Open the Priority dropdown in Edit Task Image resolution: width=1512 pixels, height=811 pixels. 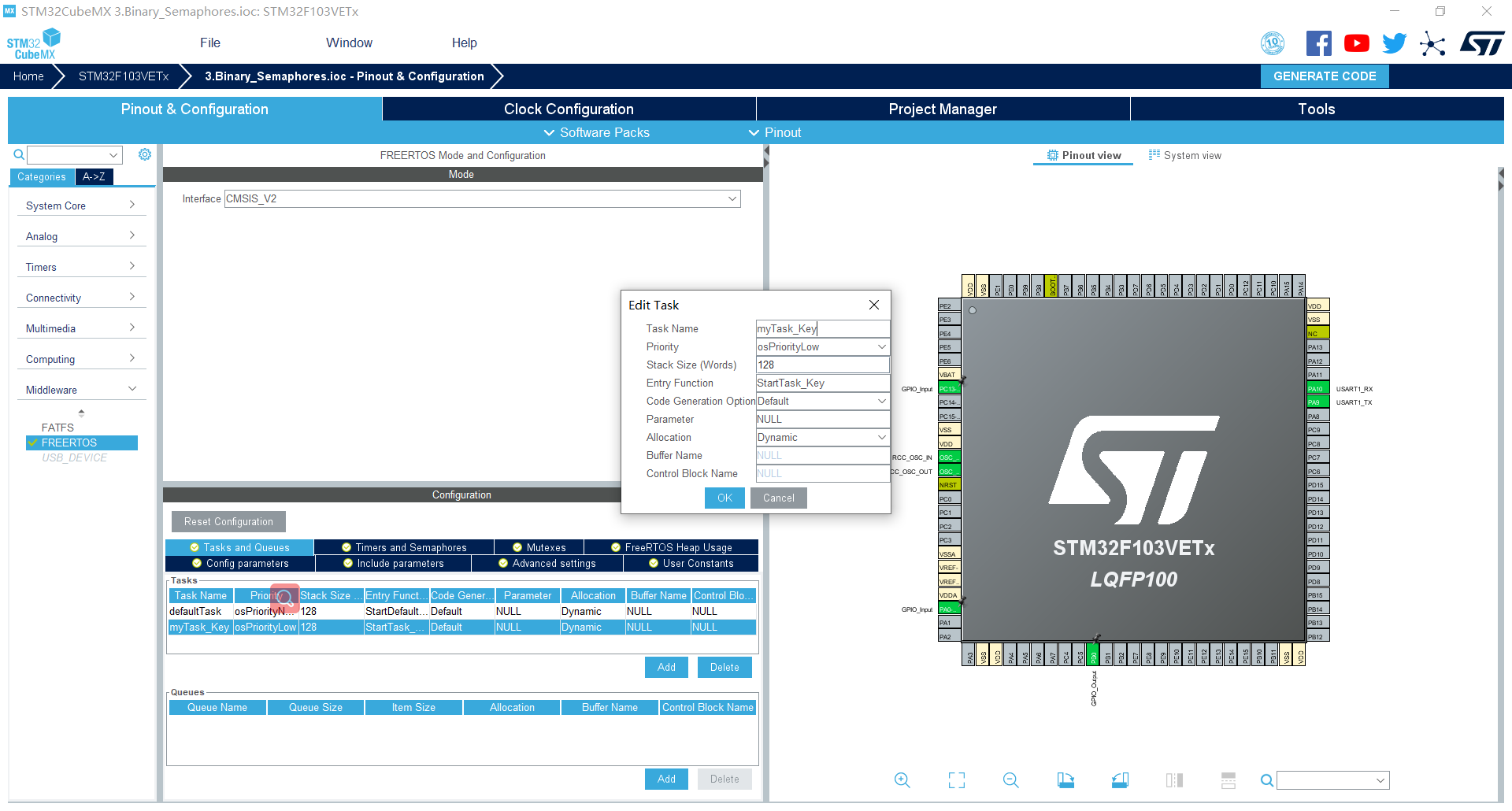[880, 346]
